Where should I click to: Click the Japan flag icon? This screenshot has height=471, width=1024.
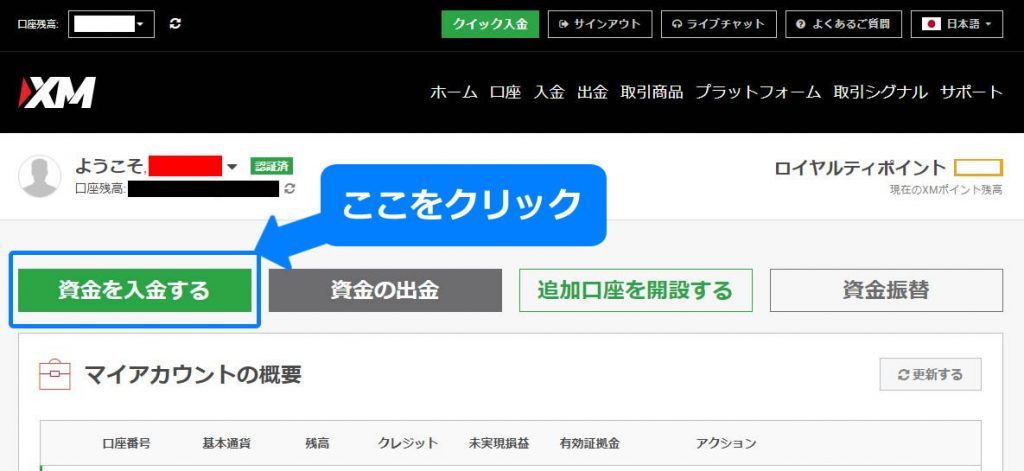pos(932,23)
